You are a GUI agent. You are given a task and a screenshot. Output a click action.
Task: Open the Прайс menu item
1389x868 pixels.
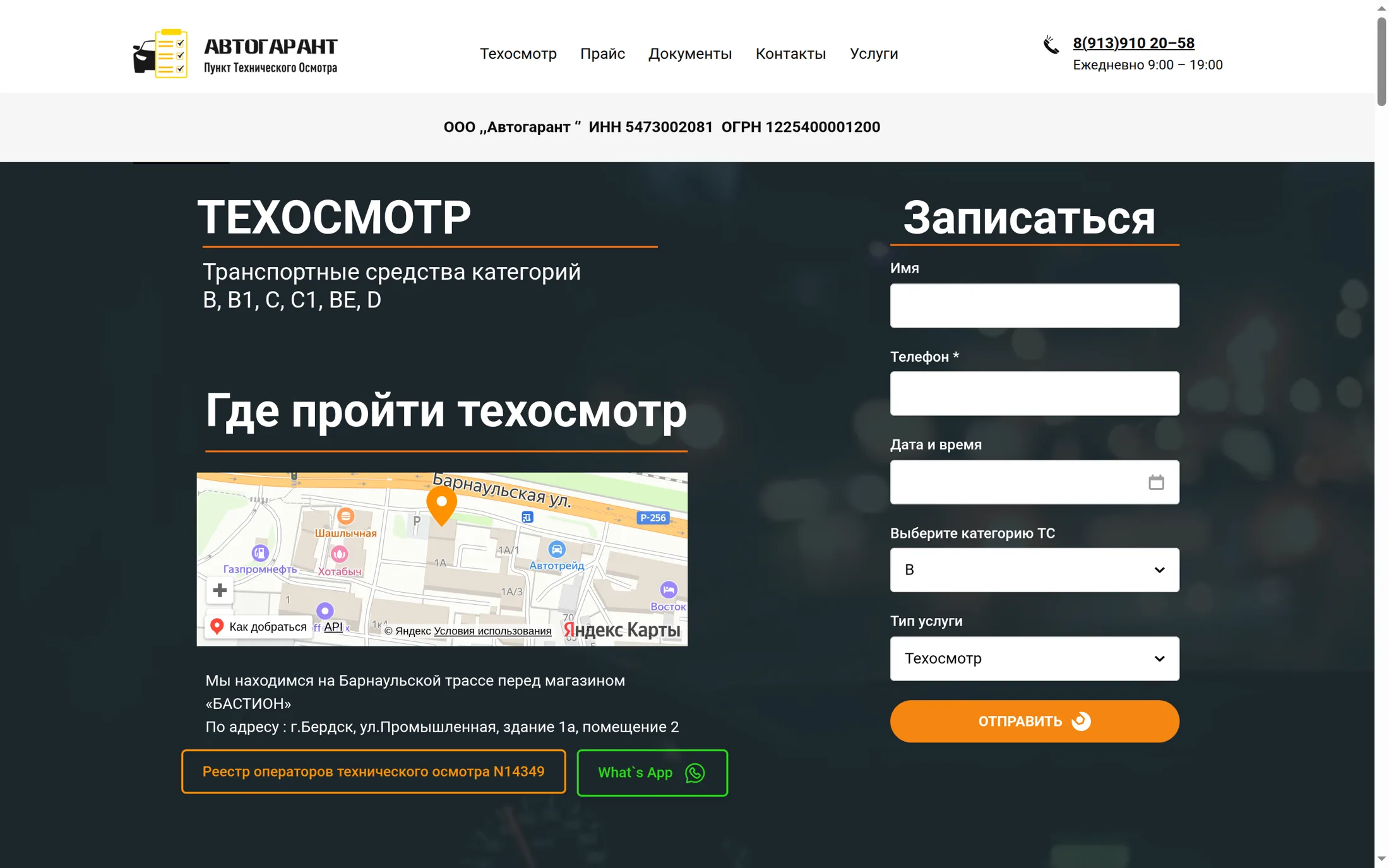(x=602, y=54)
